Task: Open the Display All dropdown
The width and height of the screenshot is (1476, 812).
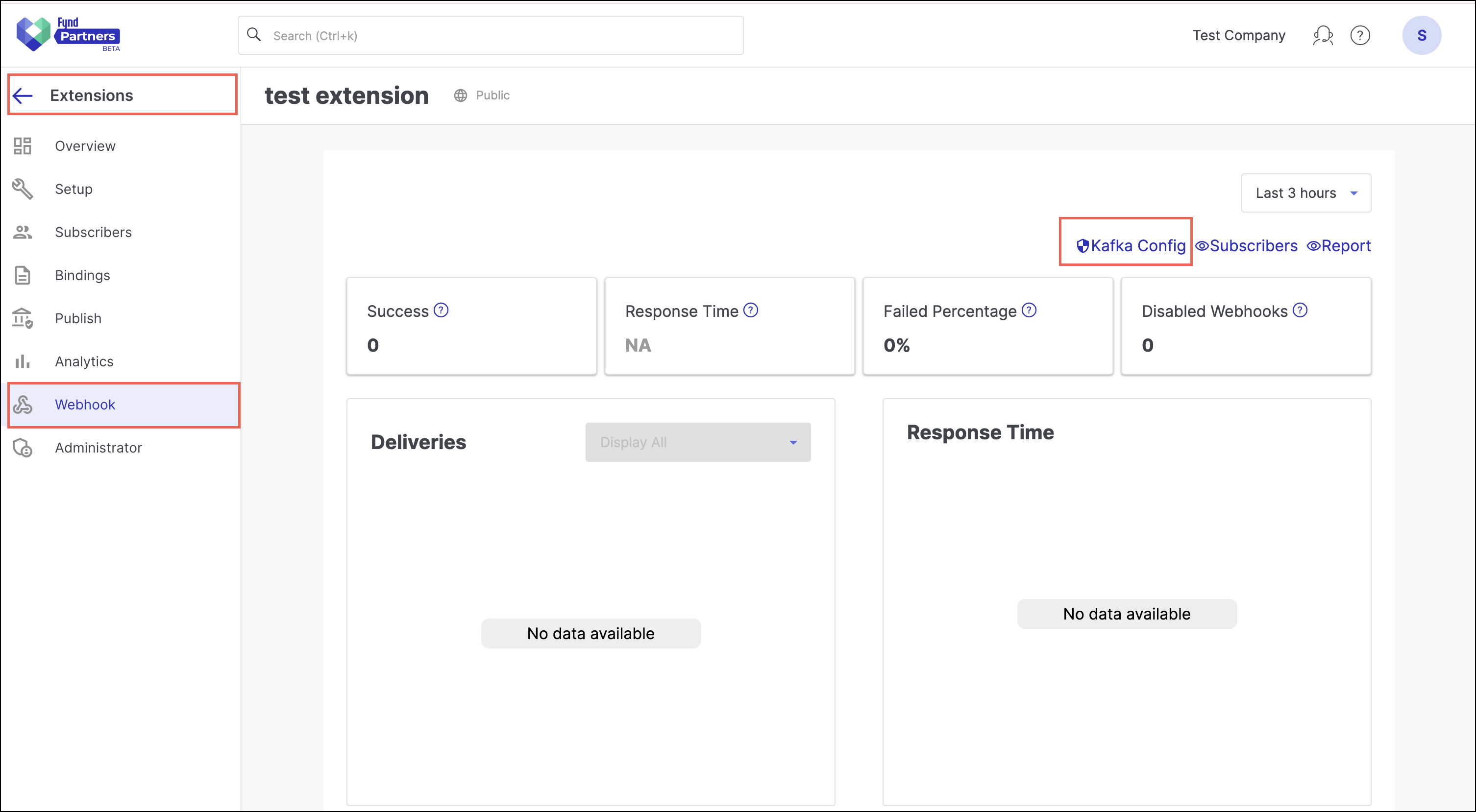Action: tap(698, 442)
